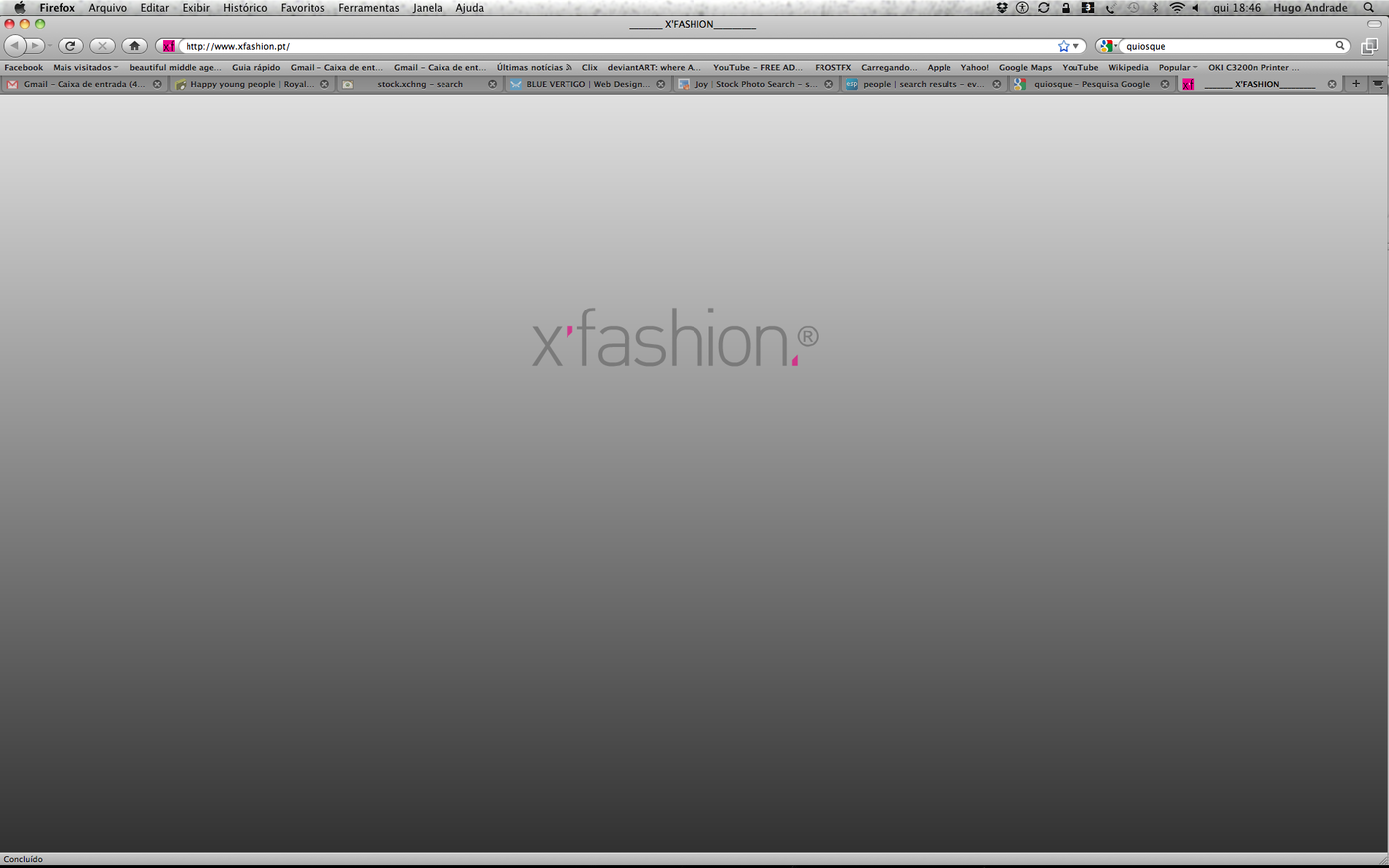Open the Yahoo! bookmark
This screenshot has height=868, width=1389.
pyautogui.click(x=974, y=68)
